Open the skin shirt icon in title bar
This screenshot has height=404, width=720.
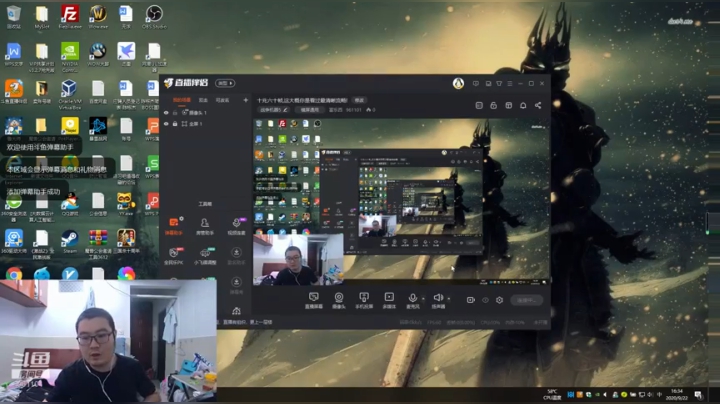[x=499, y=84]
